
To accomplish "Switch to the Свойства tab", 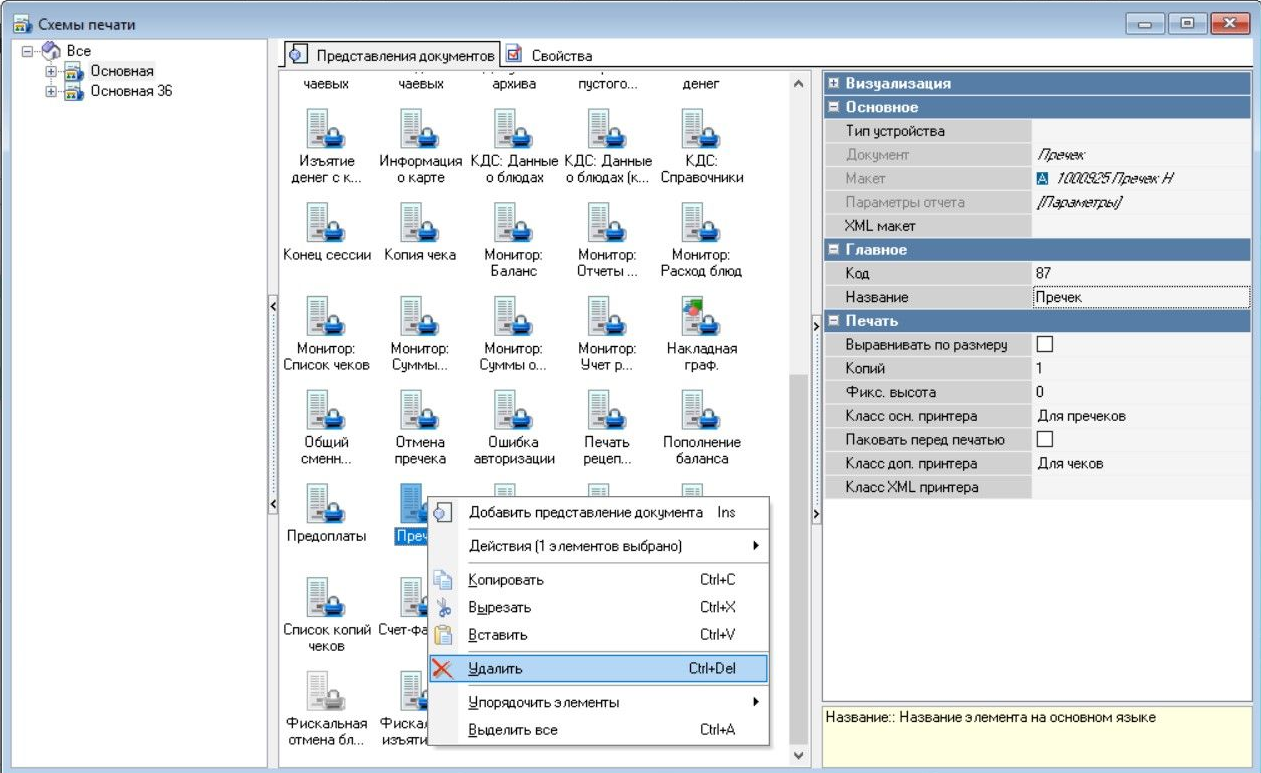I will pyautogui.click(x=550, y=55).
